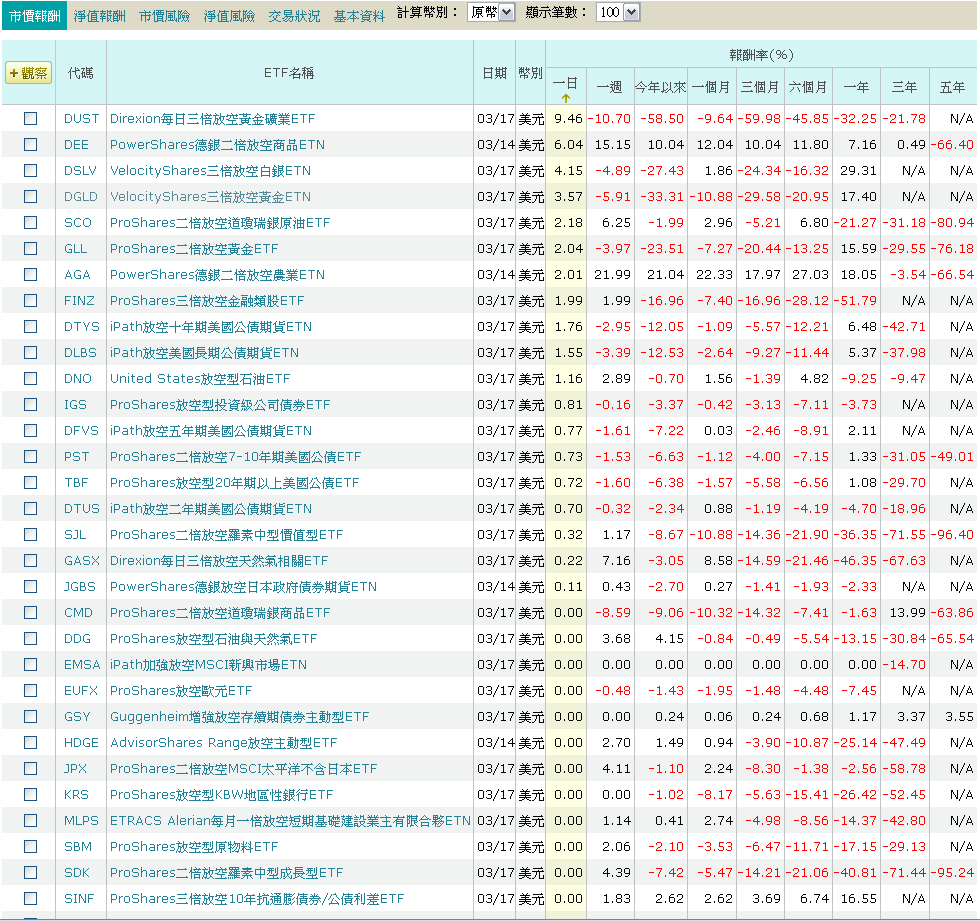The height and width of the screenshot is (921, 980).
Task: Click the SDK ticker code
Action: pos(77,873)
